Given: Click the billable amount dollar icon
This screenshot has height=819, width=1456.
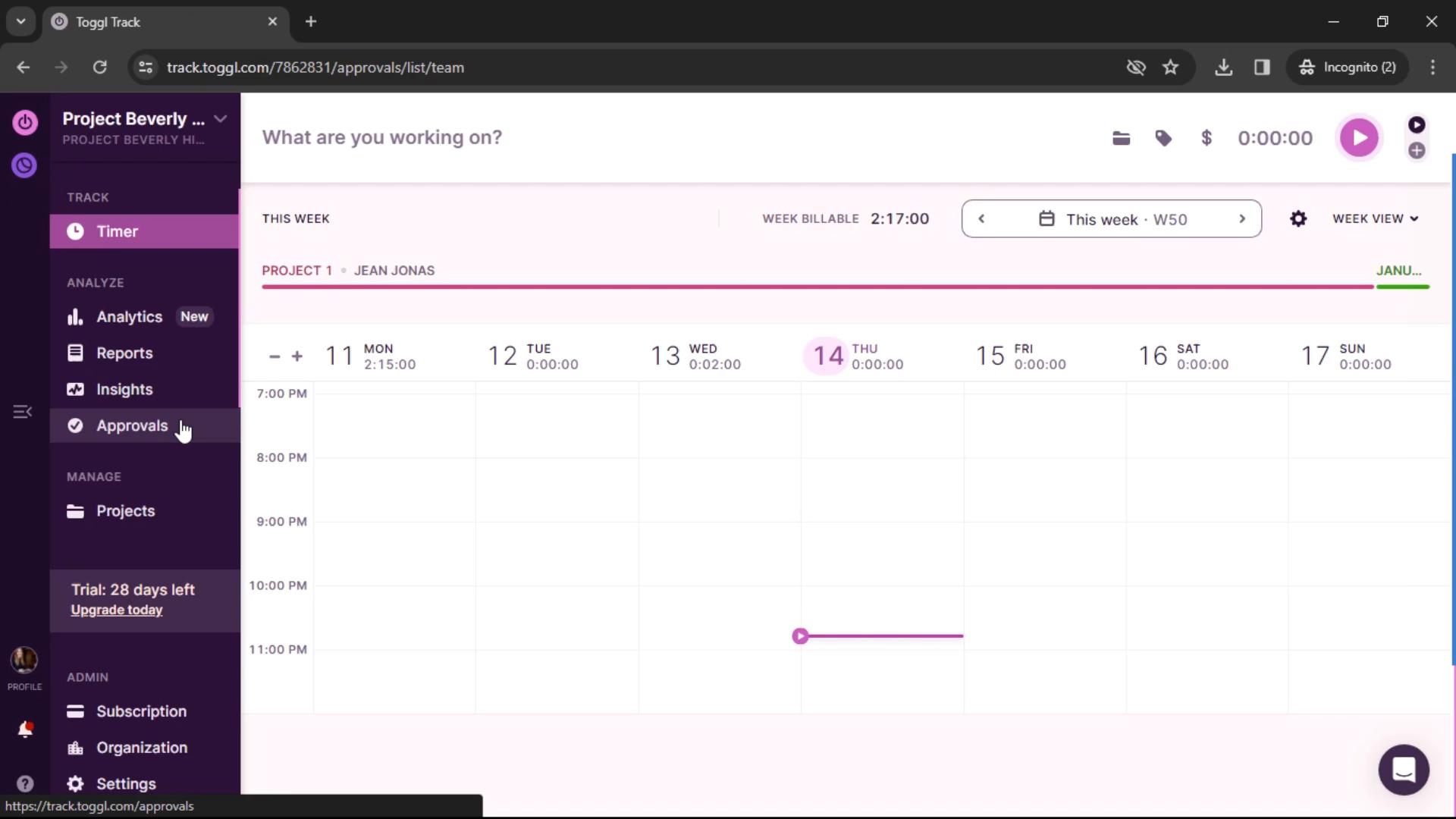Looking at the screenshot, I should [x=1207, y=138].
